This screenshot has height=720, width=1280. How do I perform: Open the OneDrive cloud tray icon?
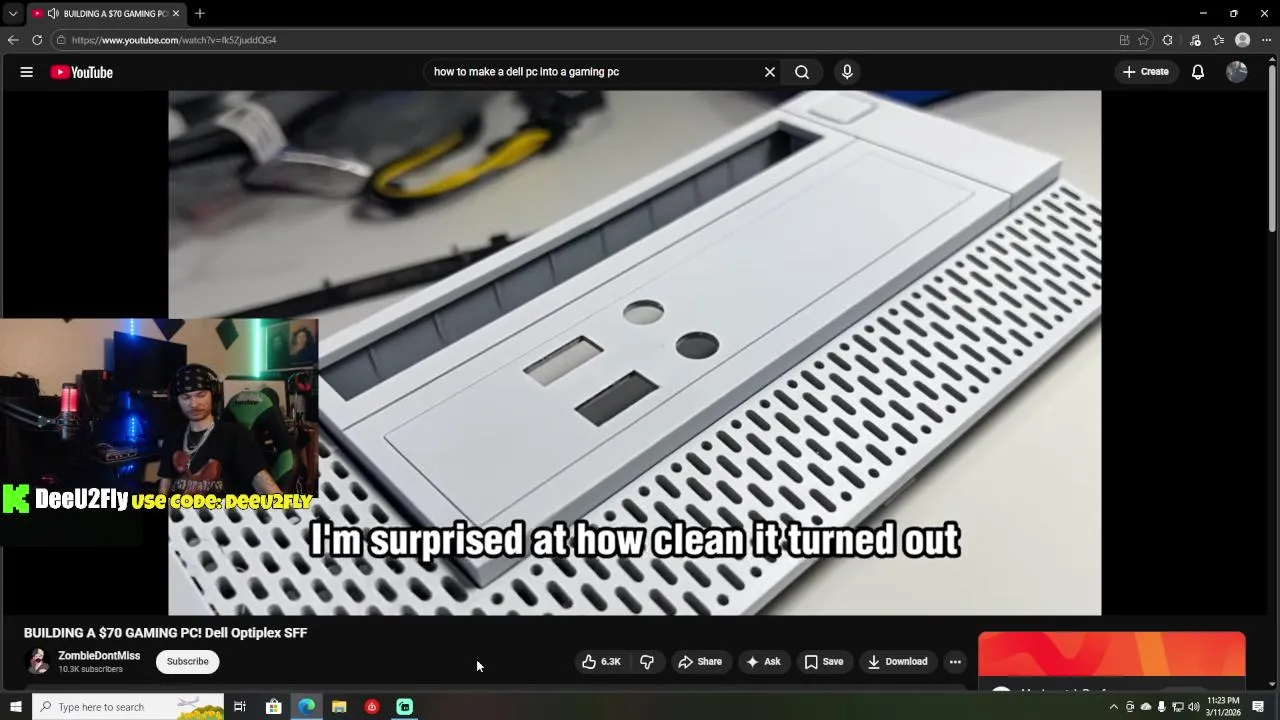coord(1146,707)
